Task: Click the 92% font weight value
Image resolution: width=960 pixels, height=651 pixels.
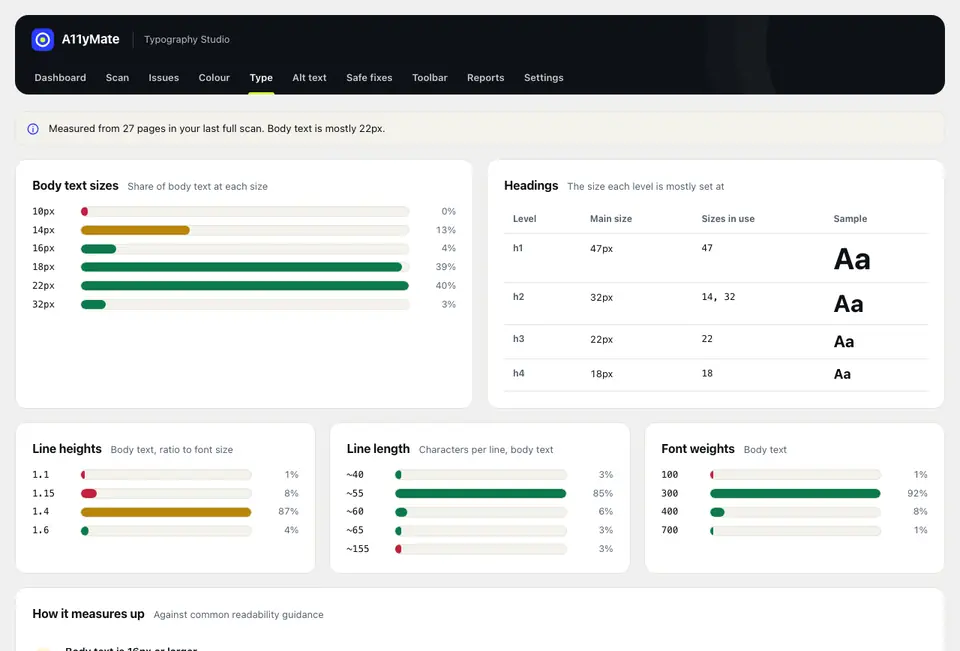Action: click(x=917, y=493)
